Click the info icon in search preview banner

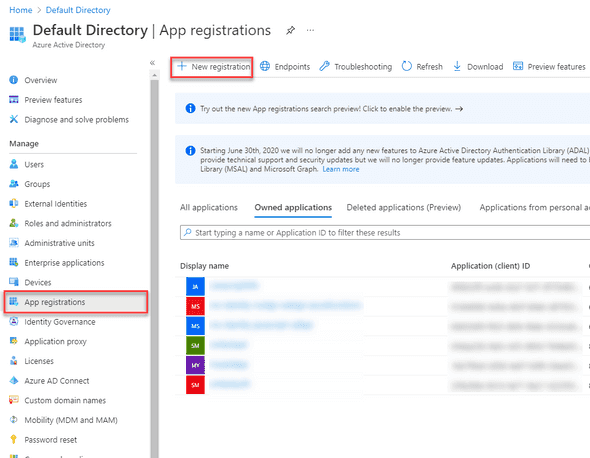[x=190, y=108]
